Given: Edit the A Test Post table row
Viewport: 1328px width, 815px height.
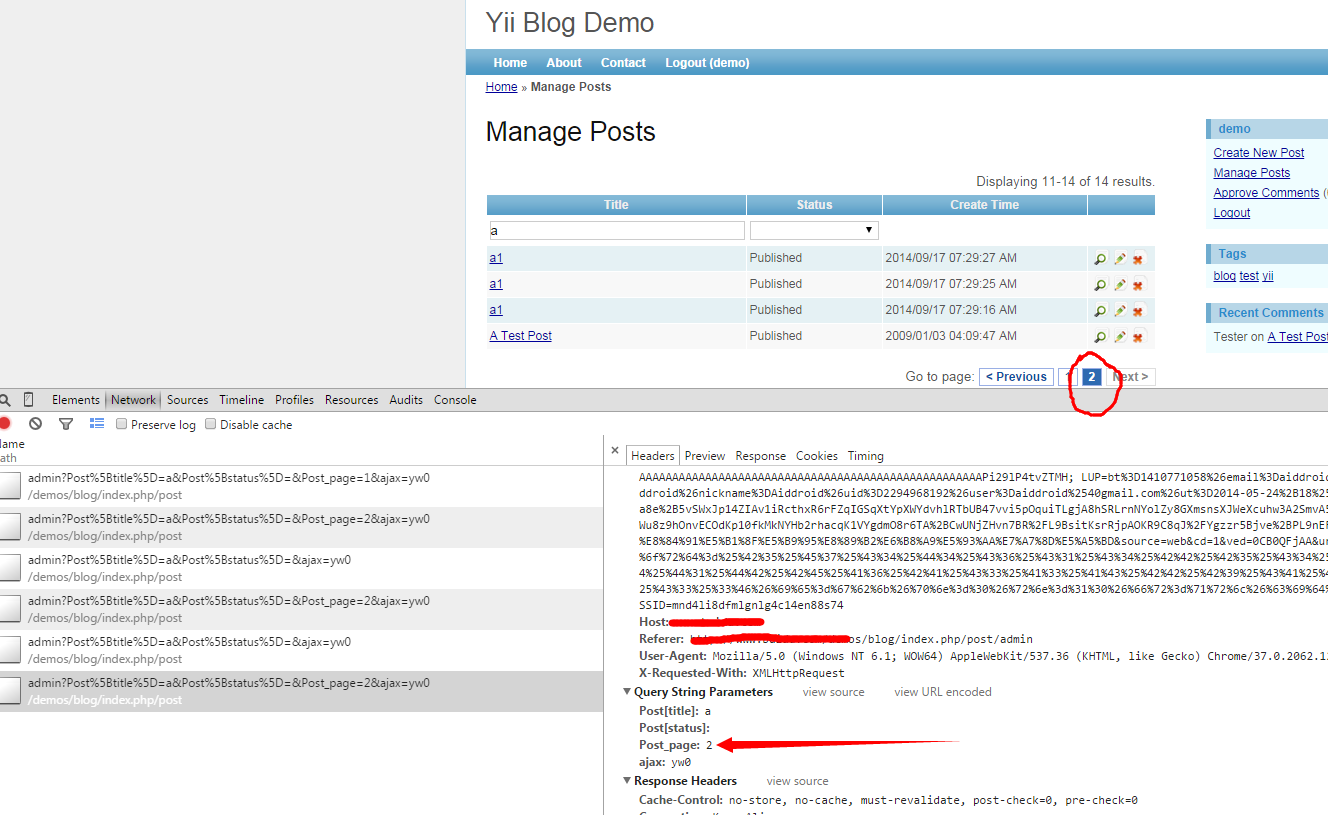Looking at the screenshot, I should click(1120, 337).
